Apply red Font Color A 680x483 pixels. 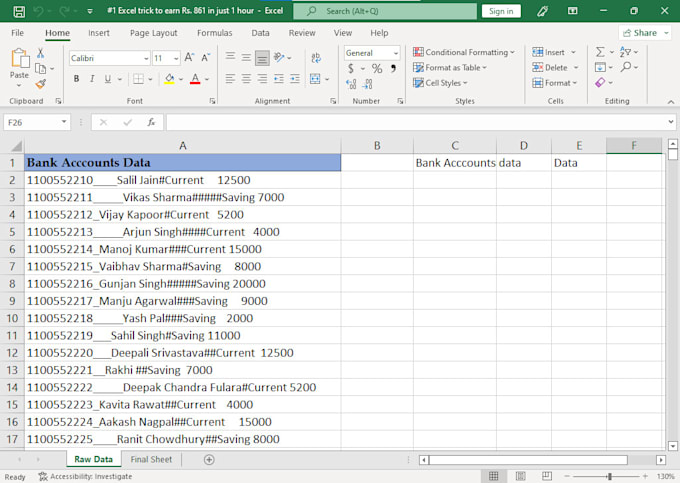tap(195, 79)
